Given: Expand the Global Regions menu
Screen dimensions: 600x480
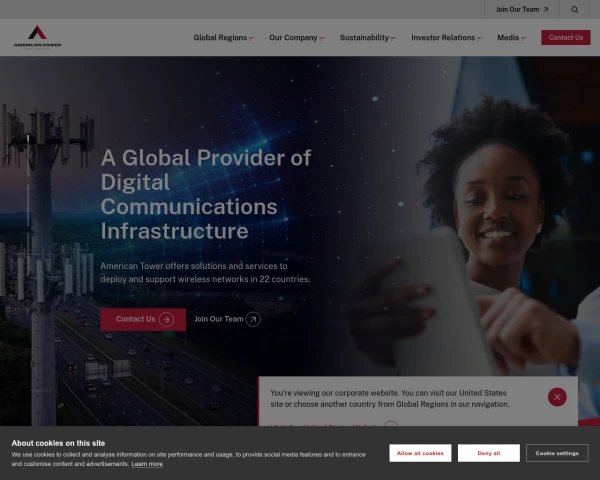Looking at the screenshot, I should point(223,38).
